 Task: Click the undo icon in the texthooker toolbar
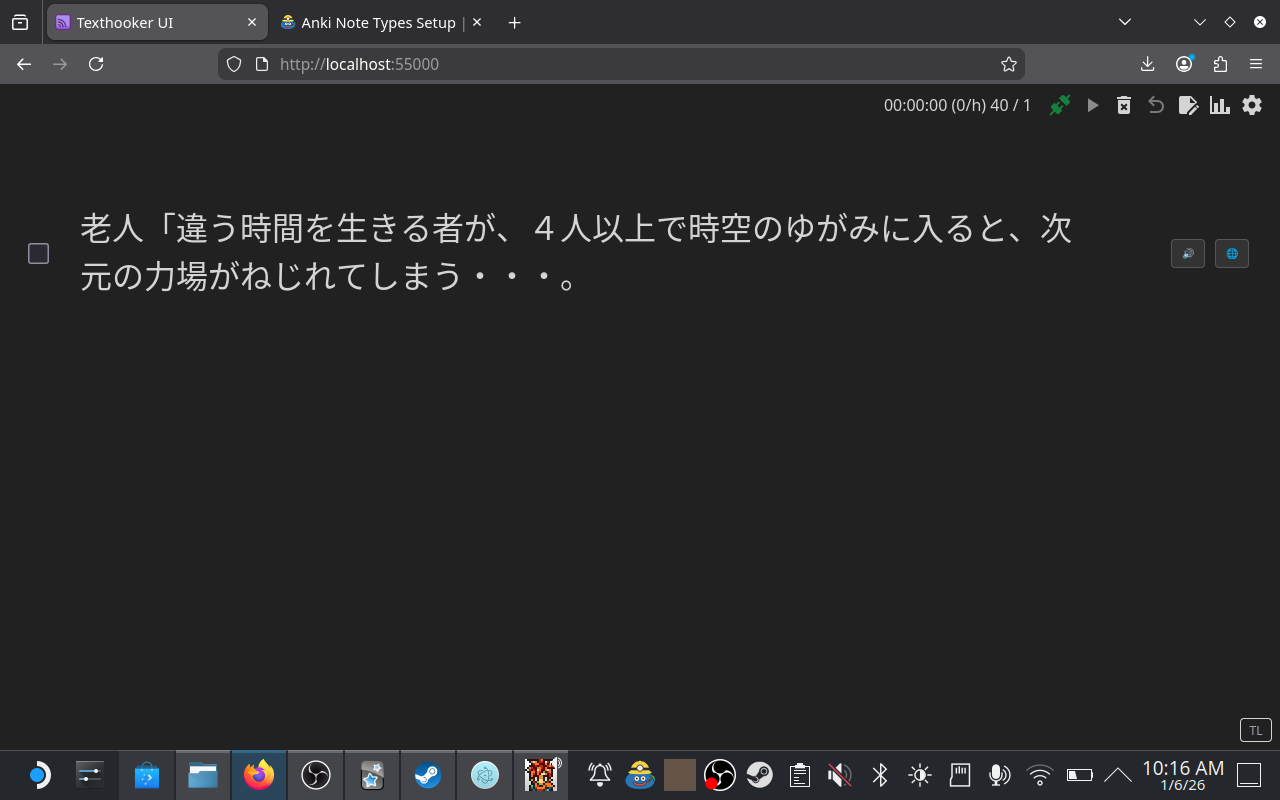point(1156,105)
